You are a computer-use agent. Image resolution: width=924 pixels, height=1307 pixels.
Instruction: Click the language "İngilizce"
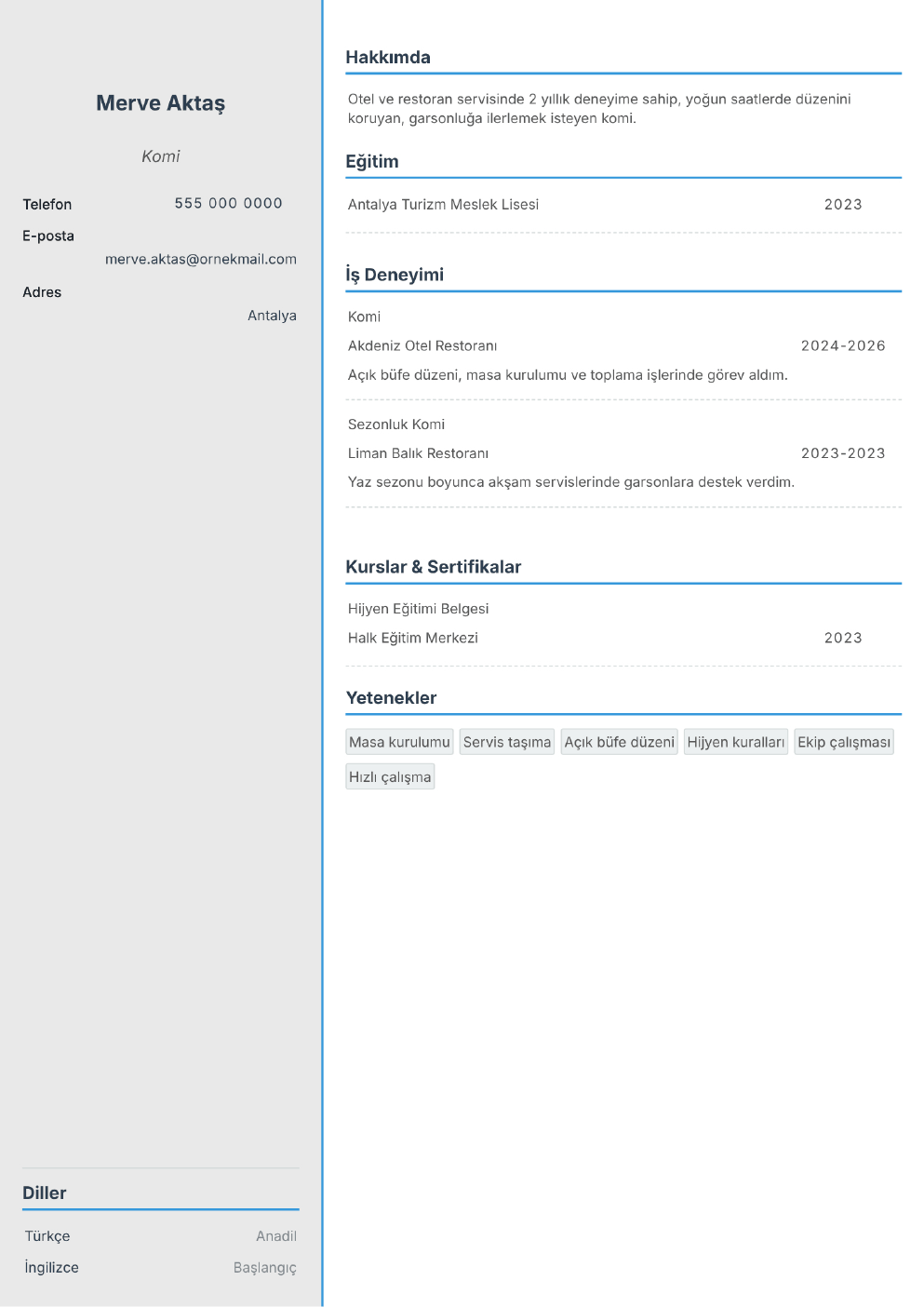point(52,1268)
